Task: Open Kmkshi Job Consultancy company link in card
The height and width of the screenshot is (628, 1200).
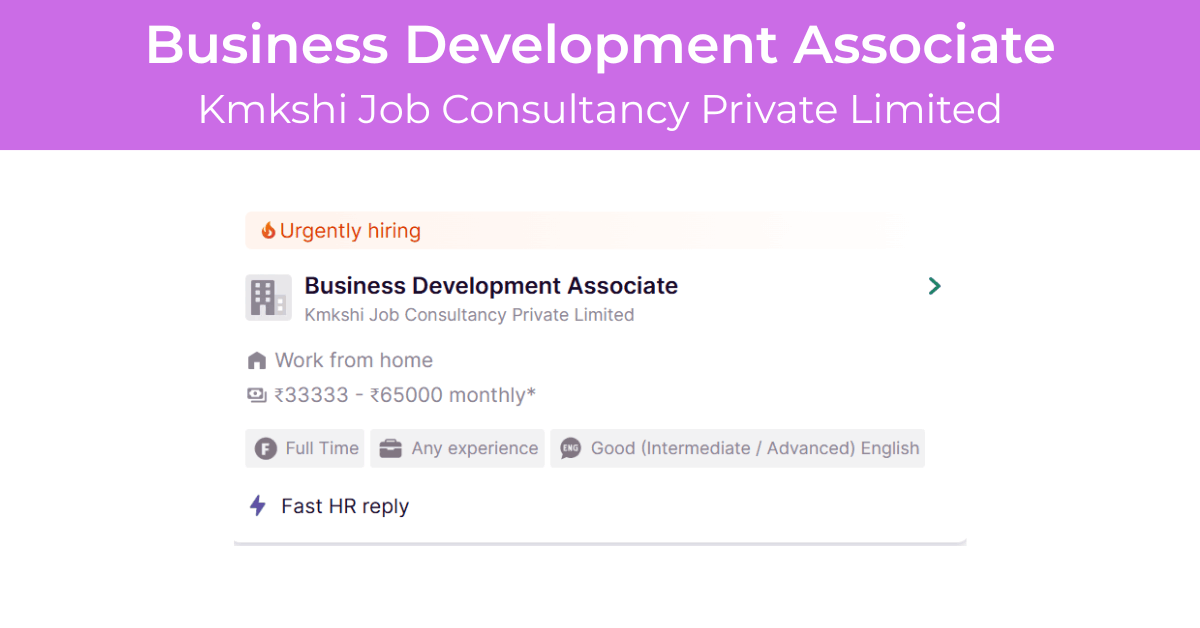Action: (x=469, y=315)
